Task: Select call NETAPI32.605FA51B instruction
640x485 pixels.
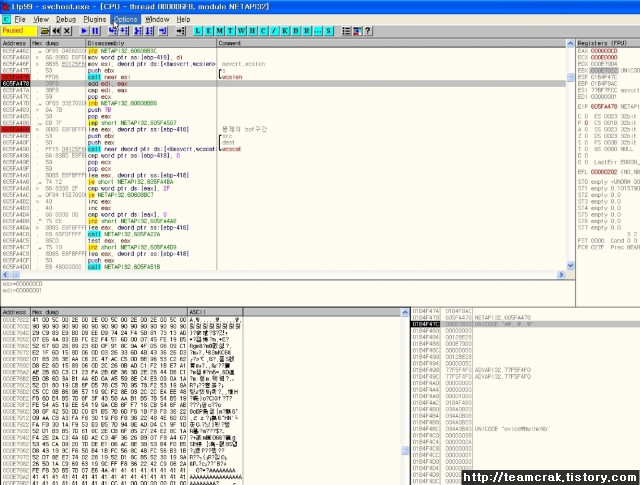Action: tap(284, 267)
